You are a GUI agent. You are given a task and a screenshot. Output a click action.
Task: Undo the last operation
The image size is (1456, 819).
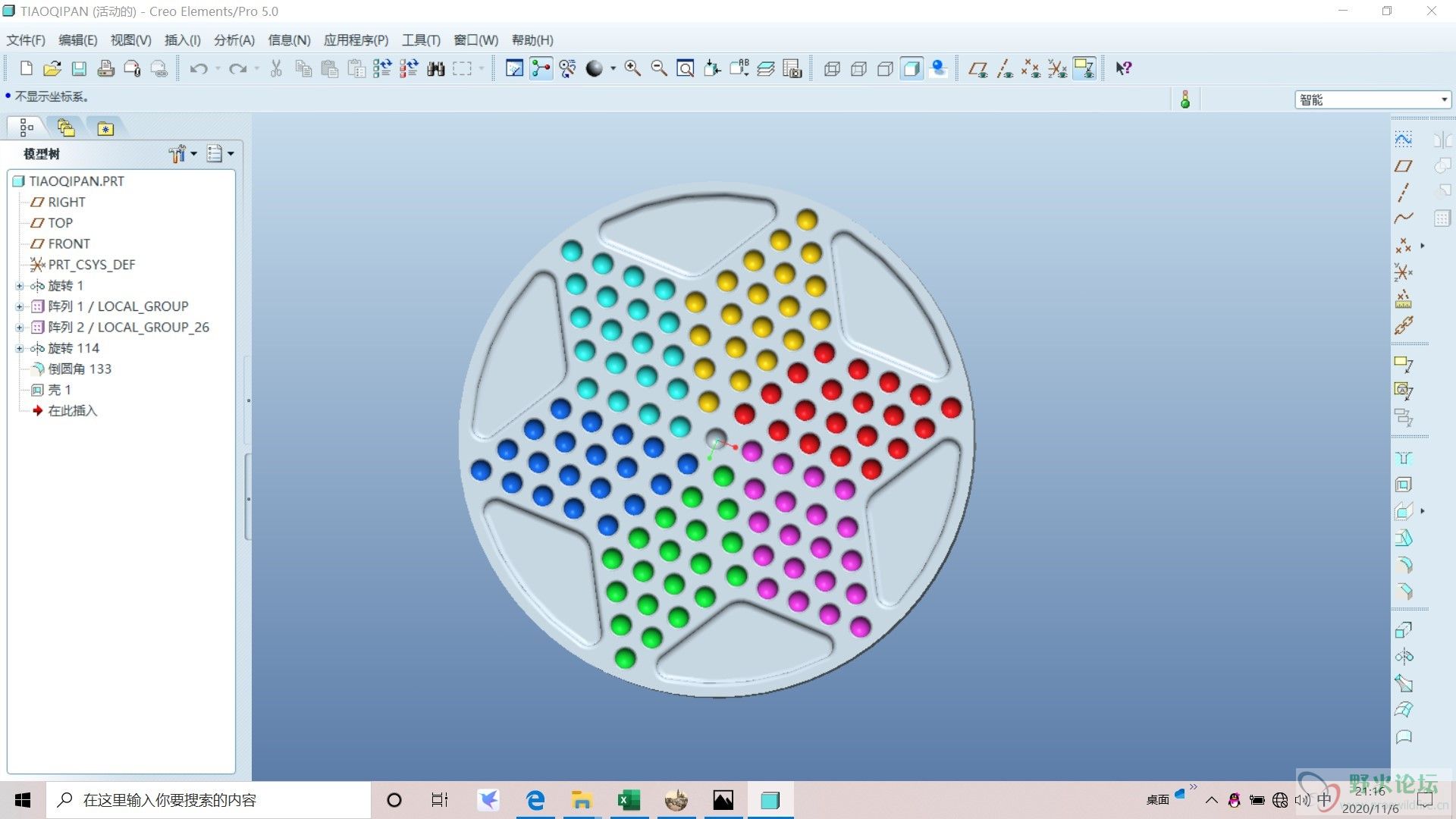pyautogui.click(x=199, y=68)
